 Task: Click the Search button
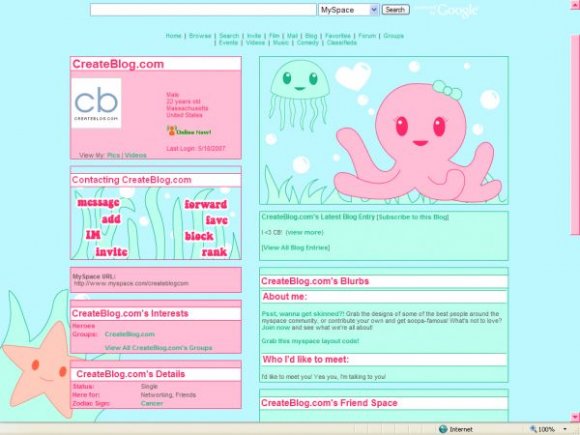coord(395,10)
